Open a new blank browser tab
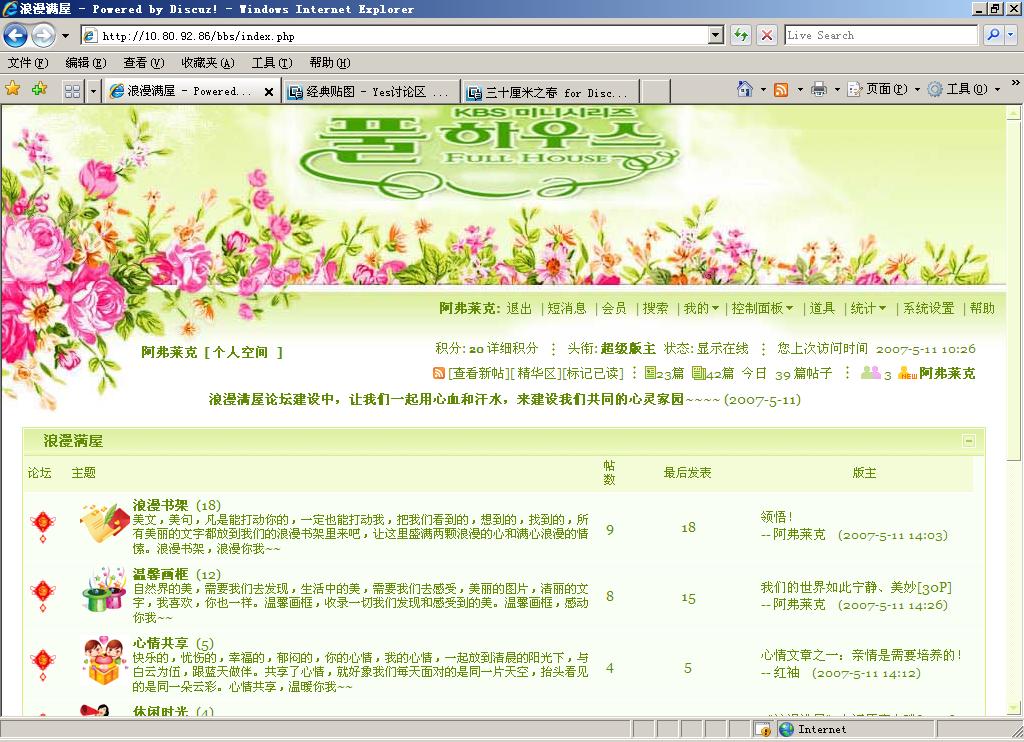 click(655, 92)
